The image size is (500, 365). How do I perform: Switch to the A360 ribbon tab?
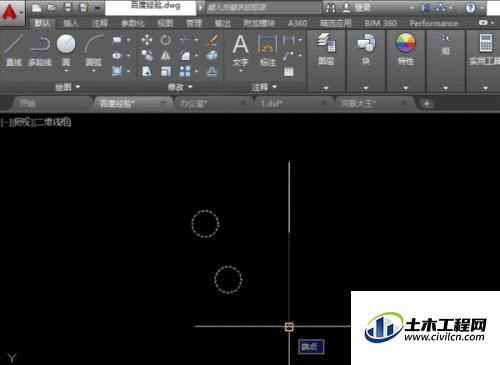tap(298, 23)
